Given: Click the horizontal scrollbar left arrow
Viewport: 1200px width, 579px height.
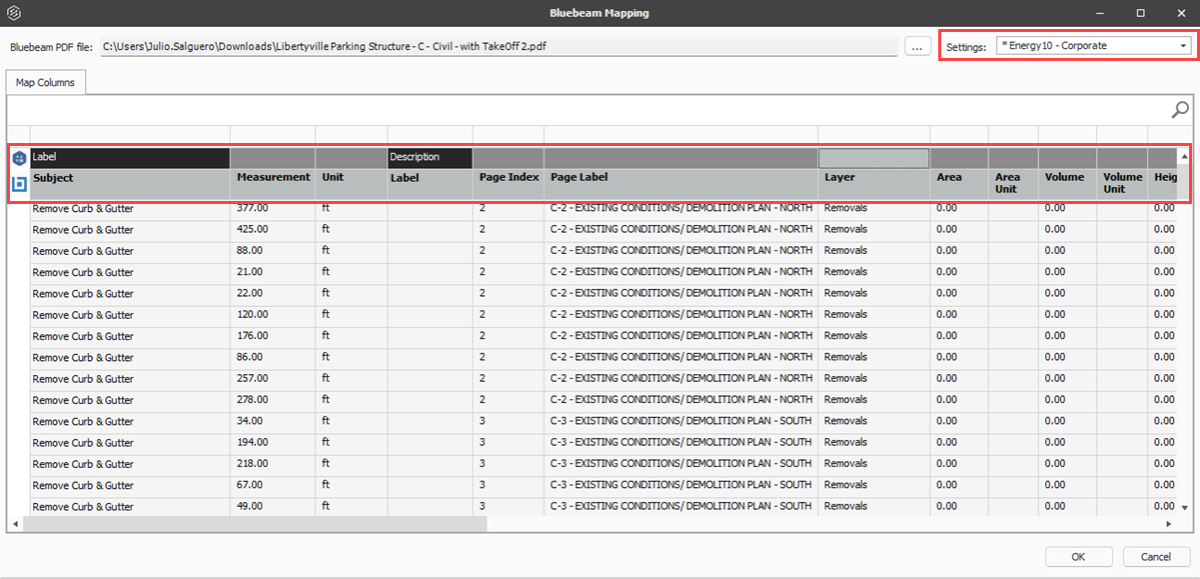Looking at the screenshot, I should (15, 524).
